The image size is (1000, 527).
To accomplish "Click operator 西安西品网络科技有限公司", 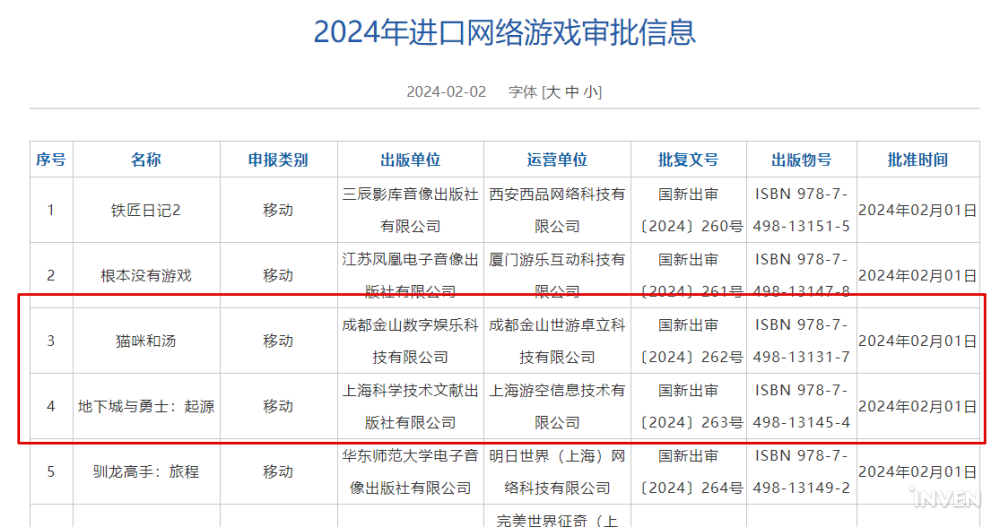I will pyautogui.click(x=557, y=211).
